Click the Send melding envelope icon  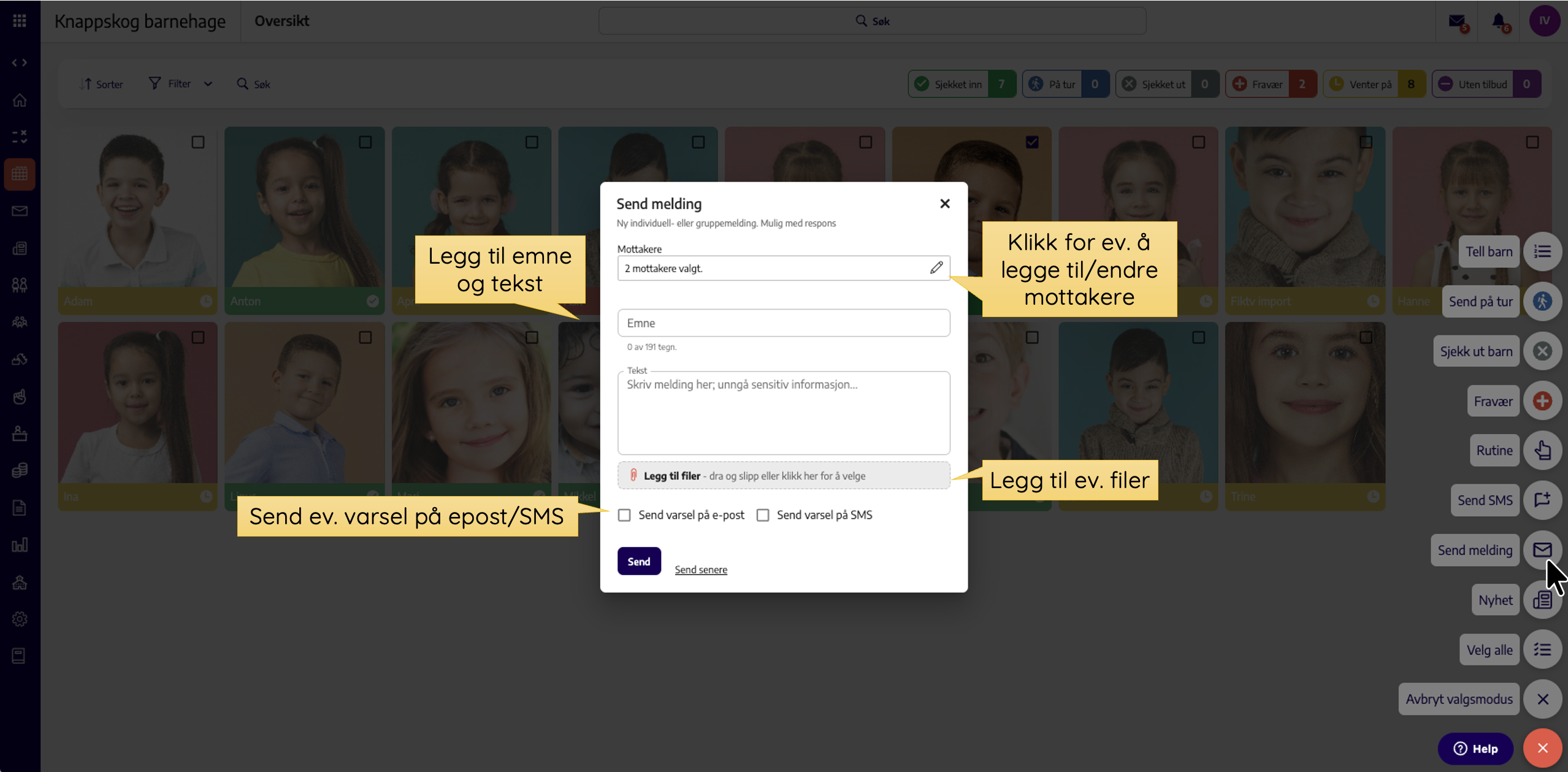tap(1543, 550)
